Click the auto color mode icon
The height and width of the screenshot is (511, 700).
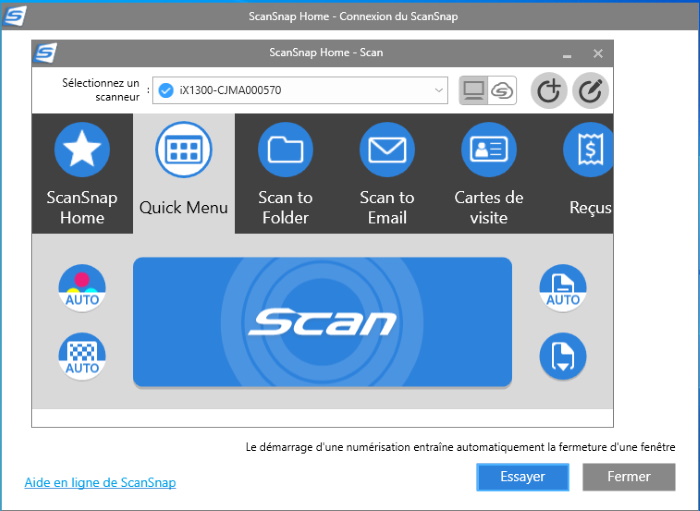coord(82,288)
